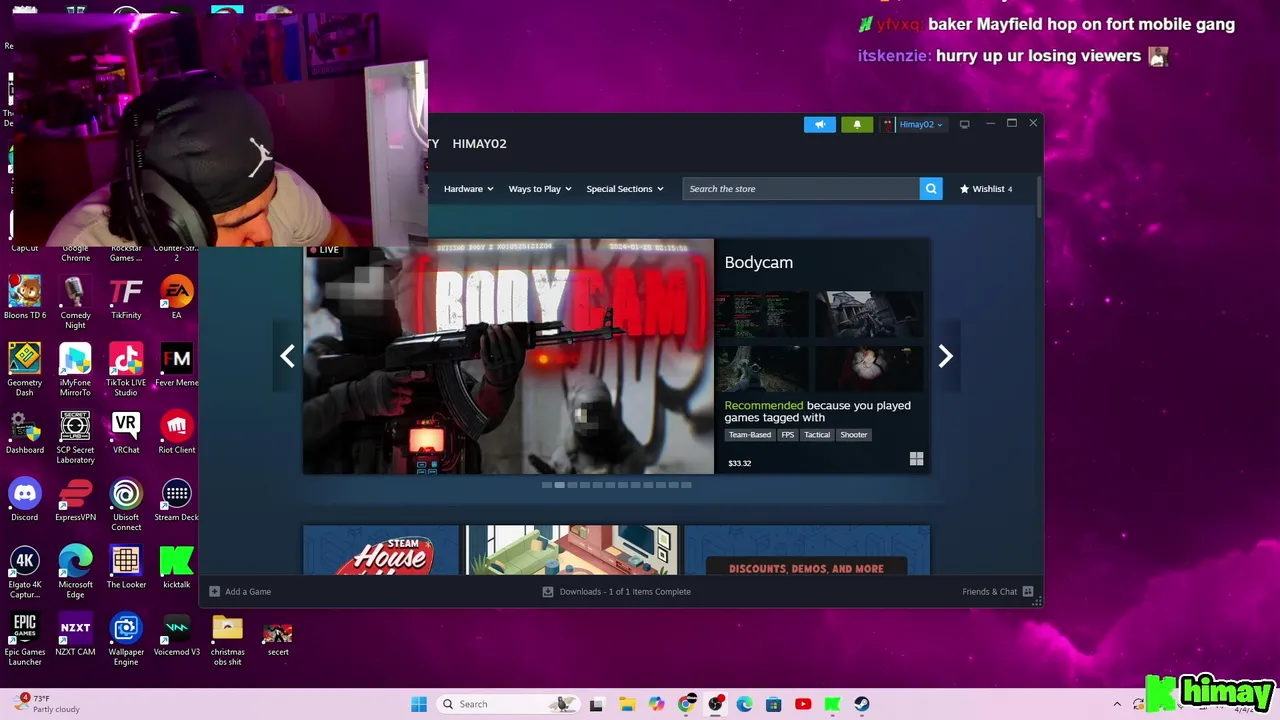Open the Bodycam featured banner image
The image size is (1280, 720).
(x=508, y=356)
